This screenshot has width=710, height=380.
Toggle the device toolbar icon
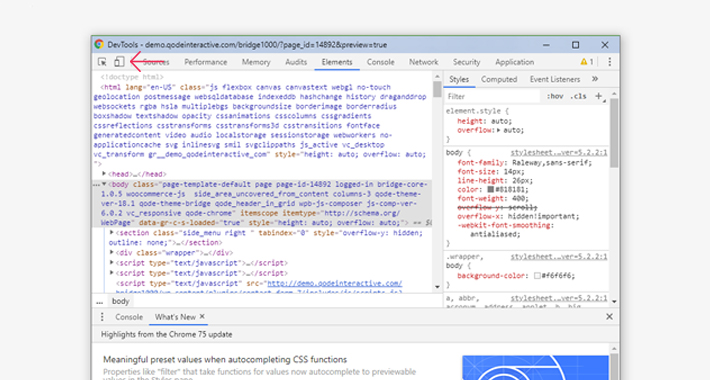[x=119, y=62]
